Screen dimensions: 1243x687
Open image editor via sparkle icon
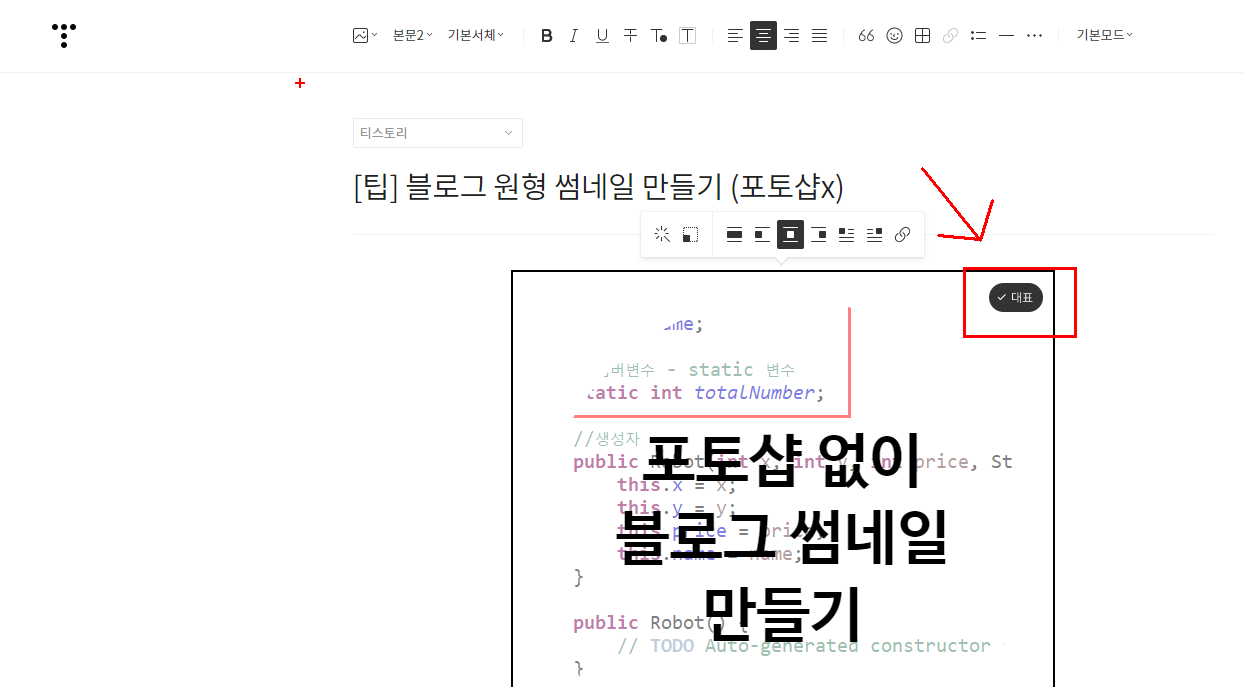[x=662, y=235]
